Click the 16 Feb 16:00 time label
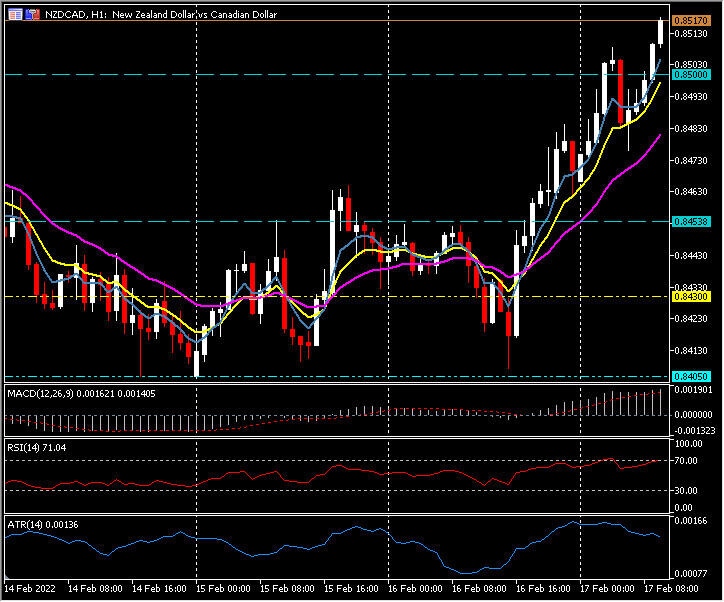This screenshot has width=724, height=602. coord(543,589)
